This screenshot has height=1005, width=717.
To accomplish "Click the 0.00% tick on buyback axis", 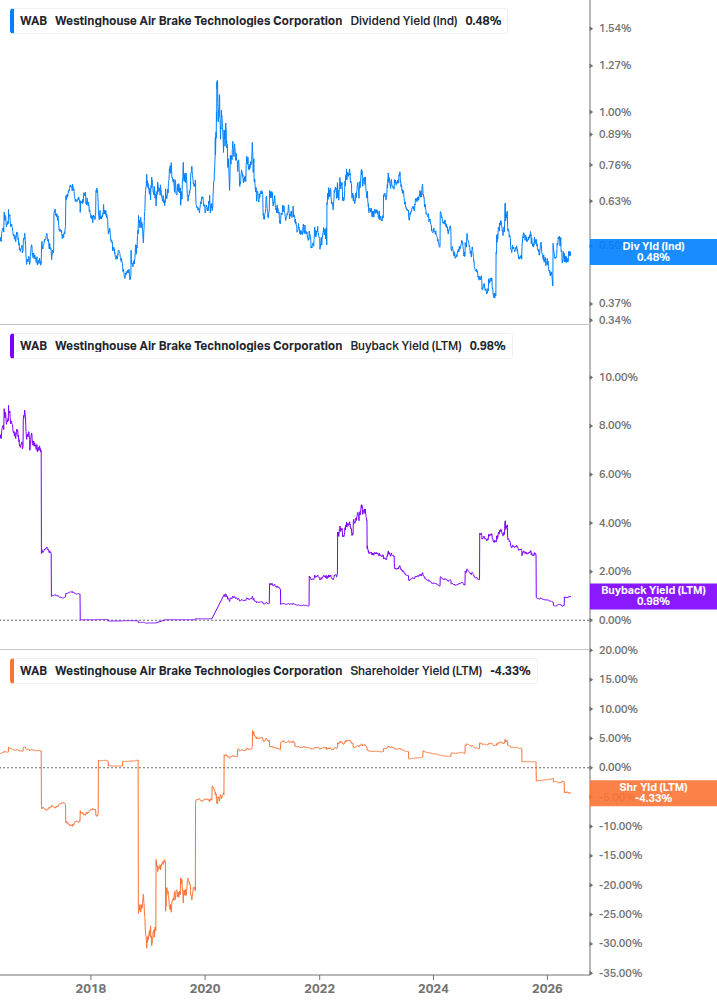I will pos(615,620).
